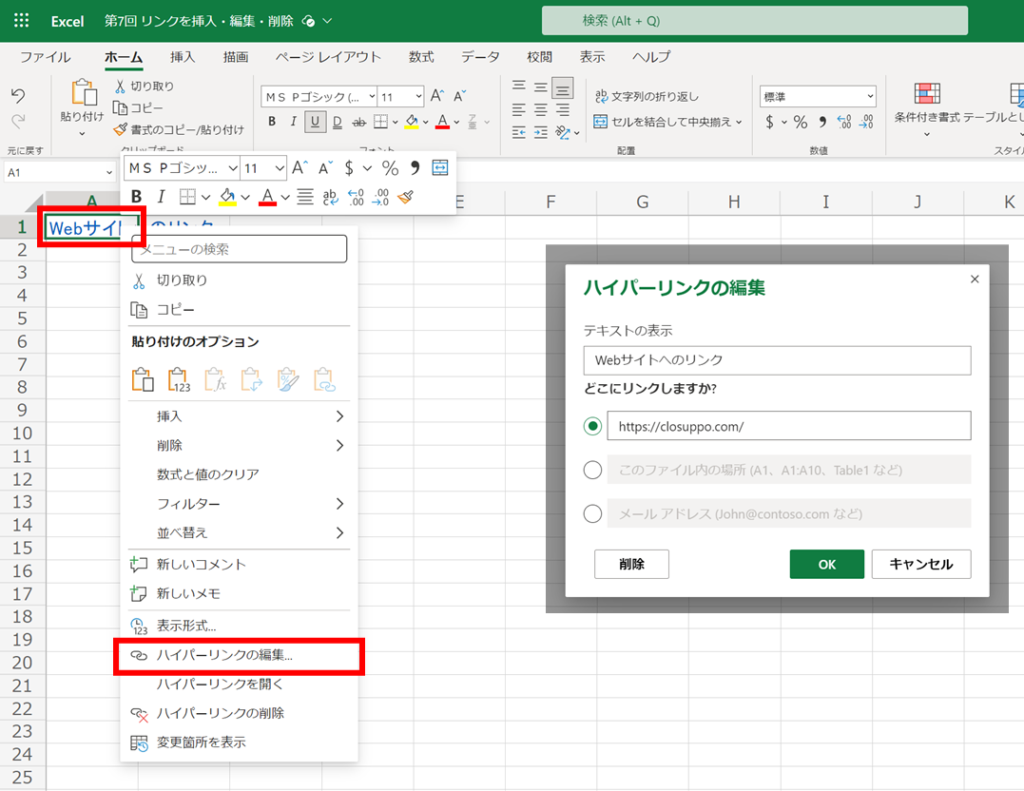This screenshot has width=1024, height=791.
Task: Click ribbon increase font size icon
Action: click(x=437, y=96)
